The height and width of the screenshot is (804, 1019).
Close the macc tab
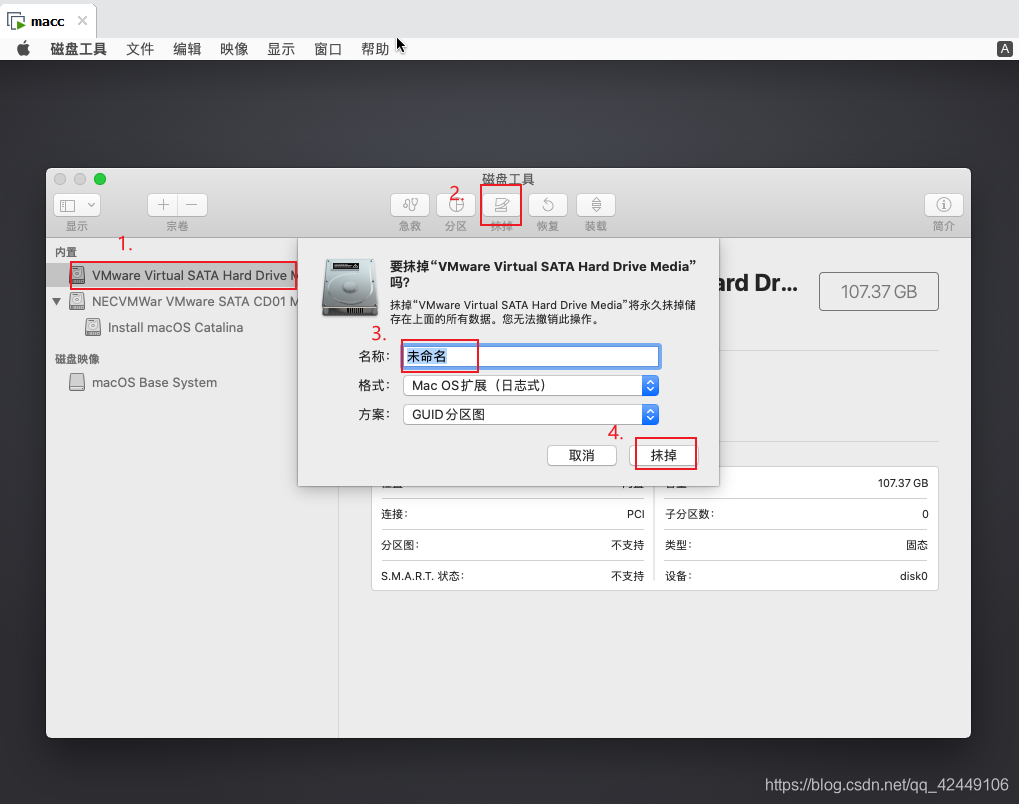click(83, 21)
